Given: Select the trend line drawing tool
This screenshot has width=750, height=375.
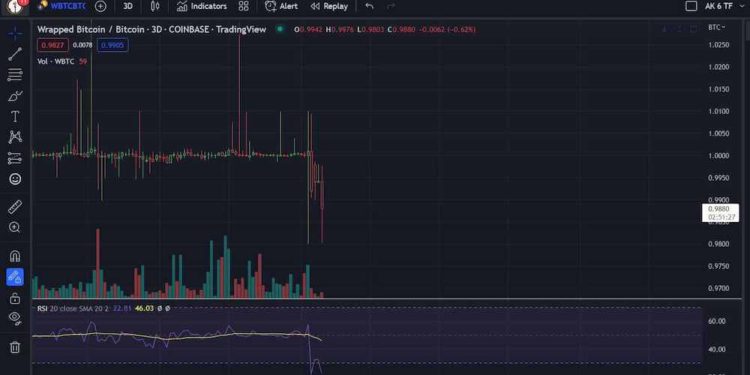Looking at the screenshot, I should tap(15, 54).
